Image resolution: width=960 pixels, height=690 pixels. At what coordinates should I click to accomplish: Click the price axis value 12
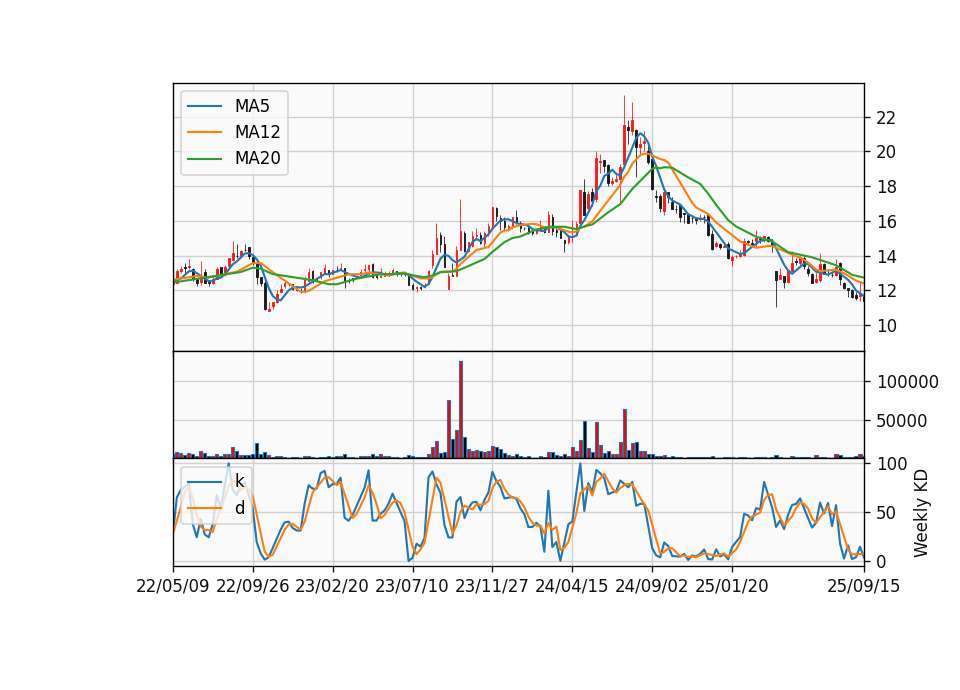click(887, 291)
